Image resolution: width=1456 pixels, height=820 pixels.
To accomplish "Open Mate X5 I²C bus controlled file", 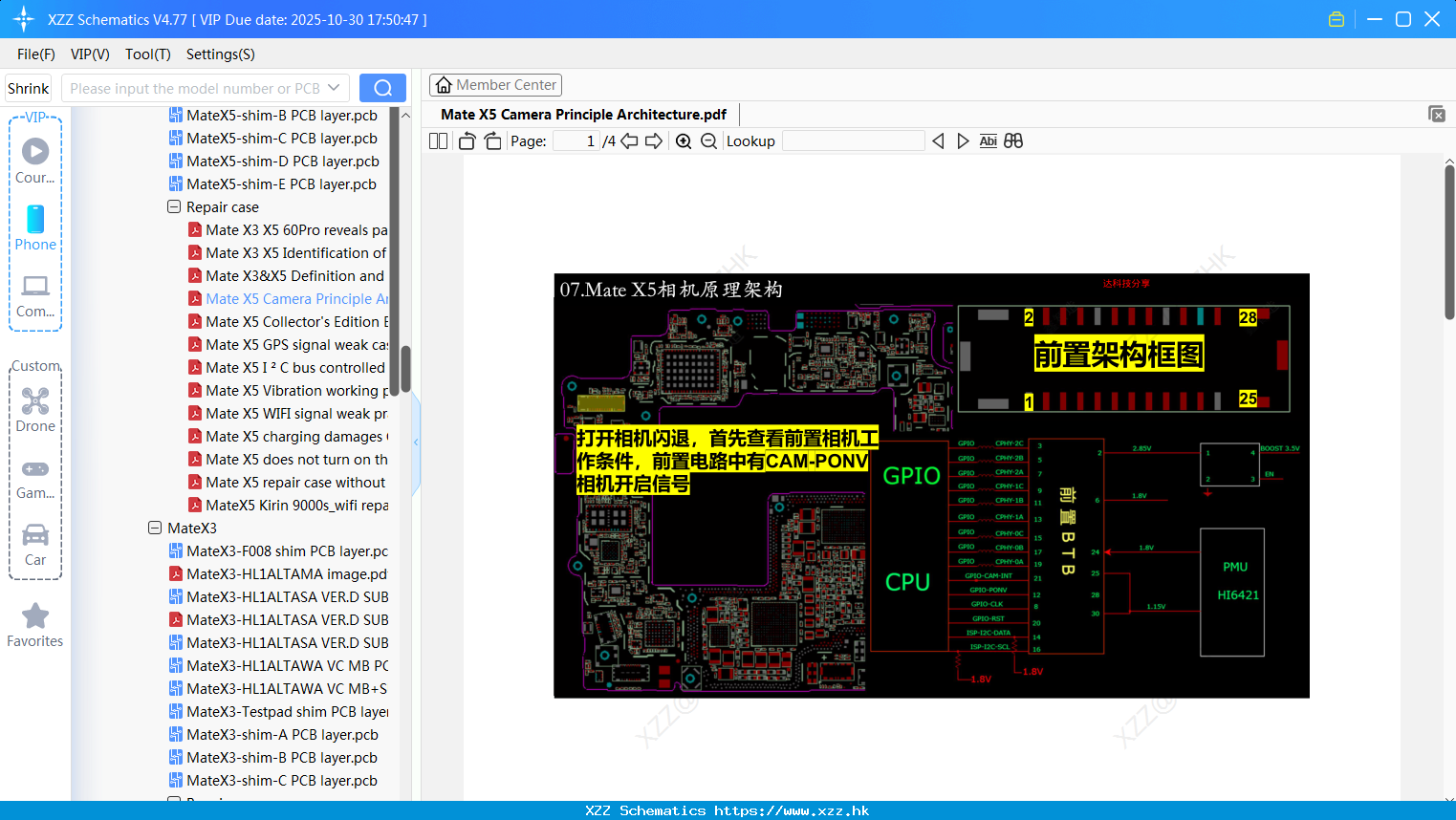I will [x=287, y=368].
